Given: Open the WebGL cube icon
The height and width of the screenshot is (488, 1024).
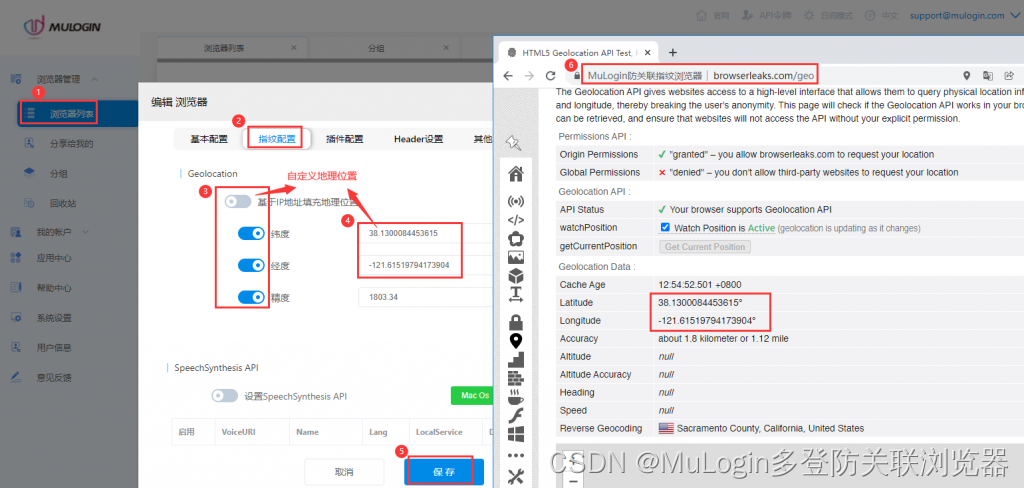Looking at the screenshot, I should 515,276.
